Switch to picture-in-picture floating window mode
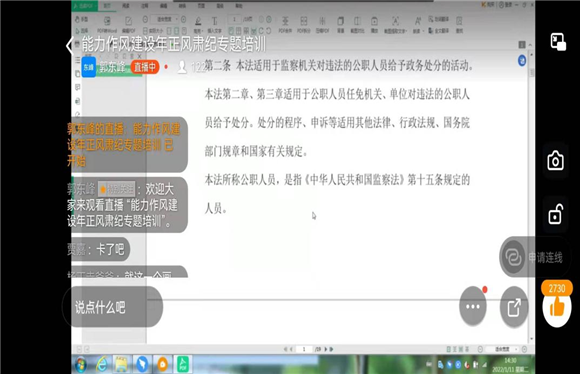Image resolution: width=580 pixels, height=374 pixels. (558, 41)
